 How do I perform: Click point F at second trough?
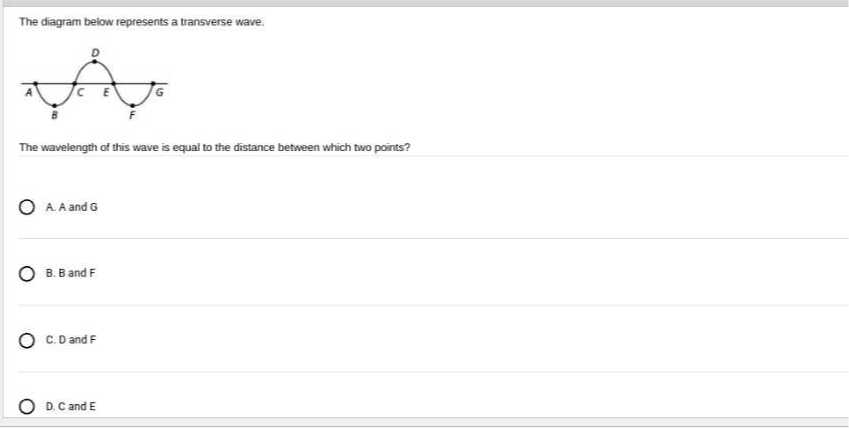(x=133, y=106)
